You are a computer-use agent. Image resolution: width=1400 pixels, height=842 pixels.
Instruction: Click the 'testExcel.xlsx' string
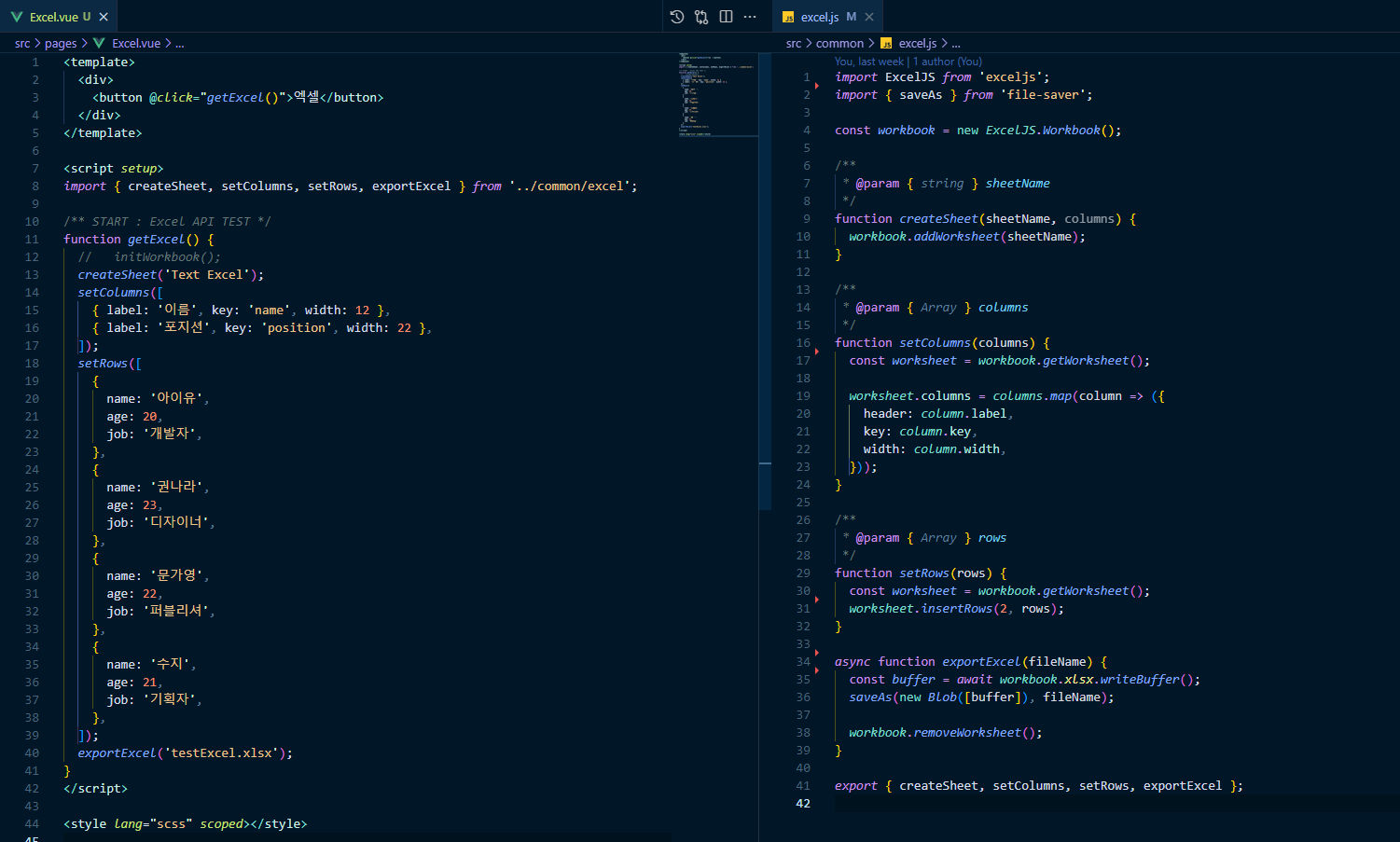point(221,753)
